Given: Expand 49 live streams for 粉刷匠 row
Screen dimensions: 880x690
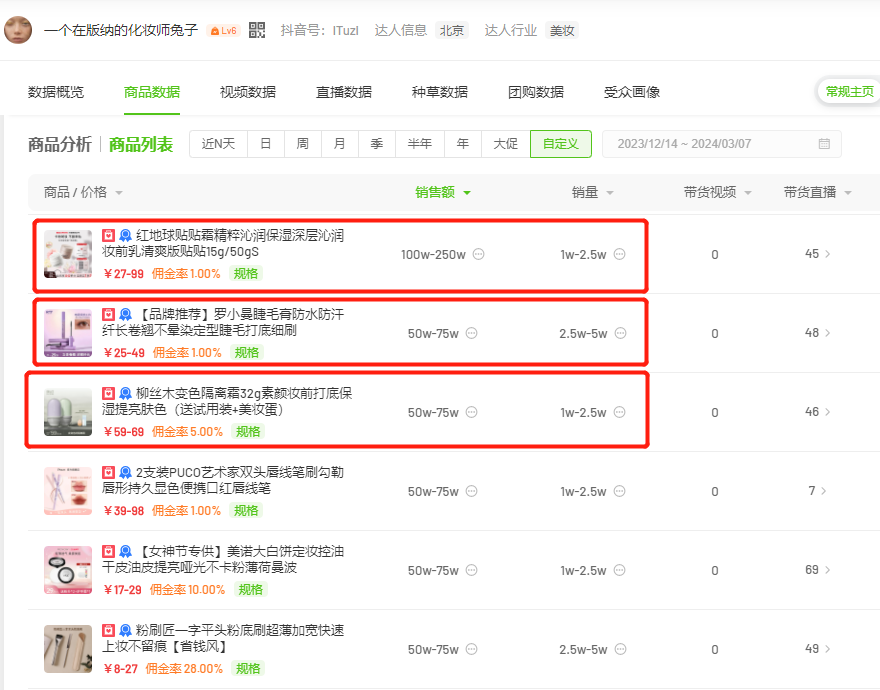Looking at the screenshot, I should [x=817, y=649].
